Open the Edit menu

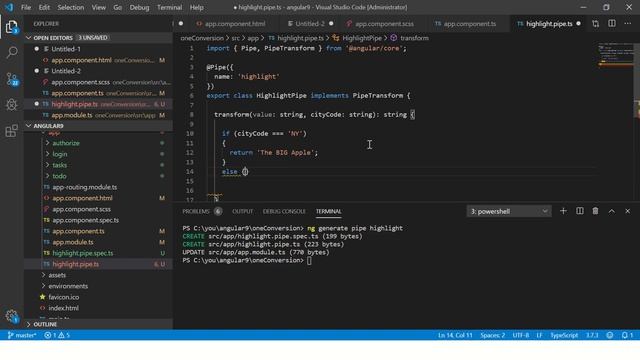point(44,7)
